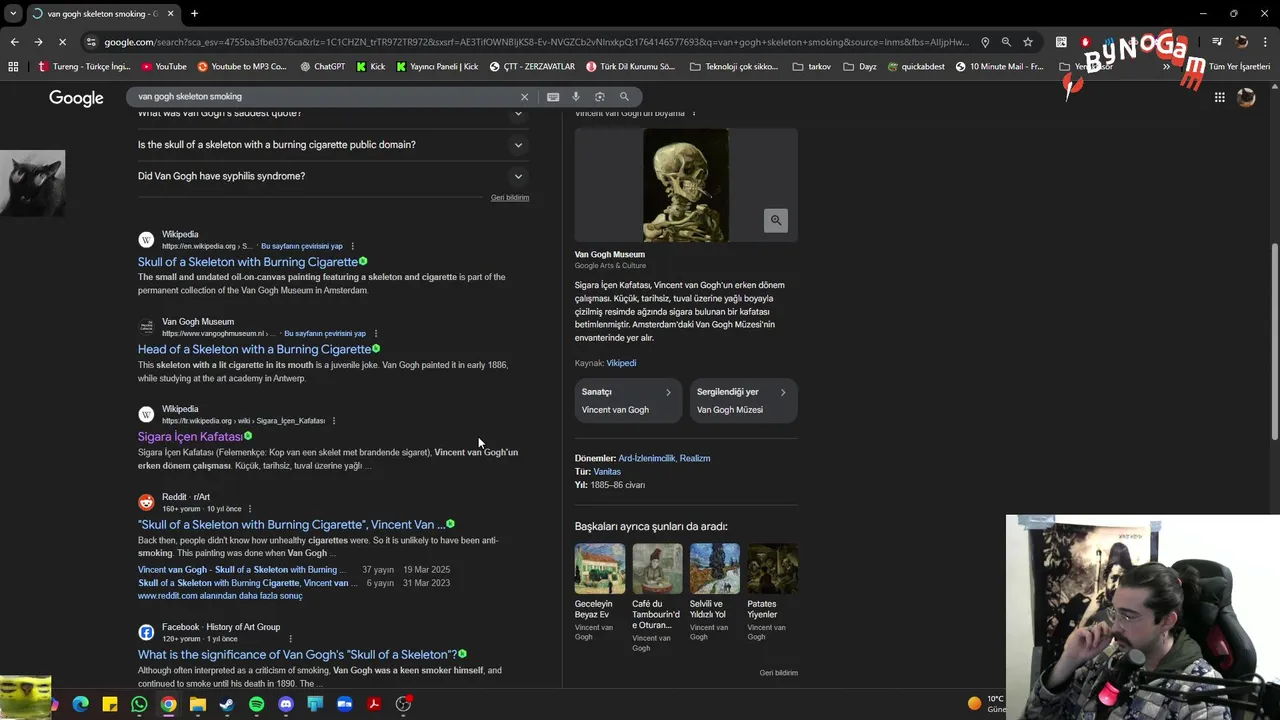Open the Google apps grid icon
1280x720 pixels.
tap(1220, 97)
